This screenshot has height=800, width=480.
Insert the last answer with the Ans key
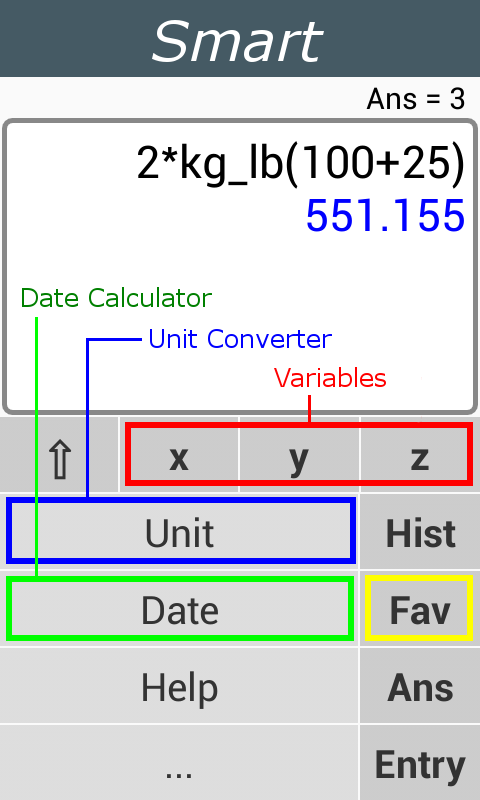tap(420, 686)
